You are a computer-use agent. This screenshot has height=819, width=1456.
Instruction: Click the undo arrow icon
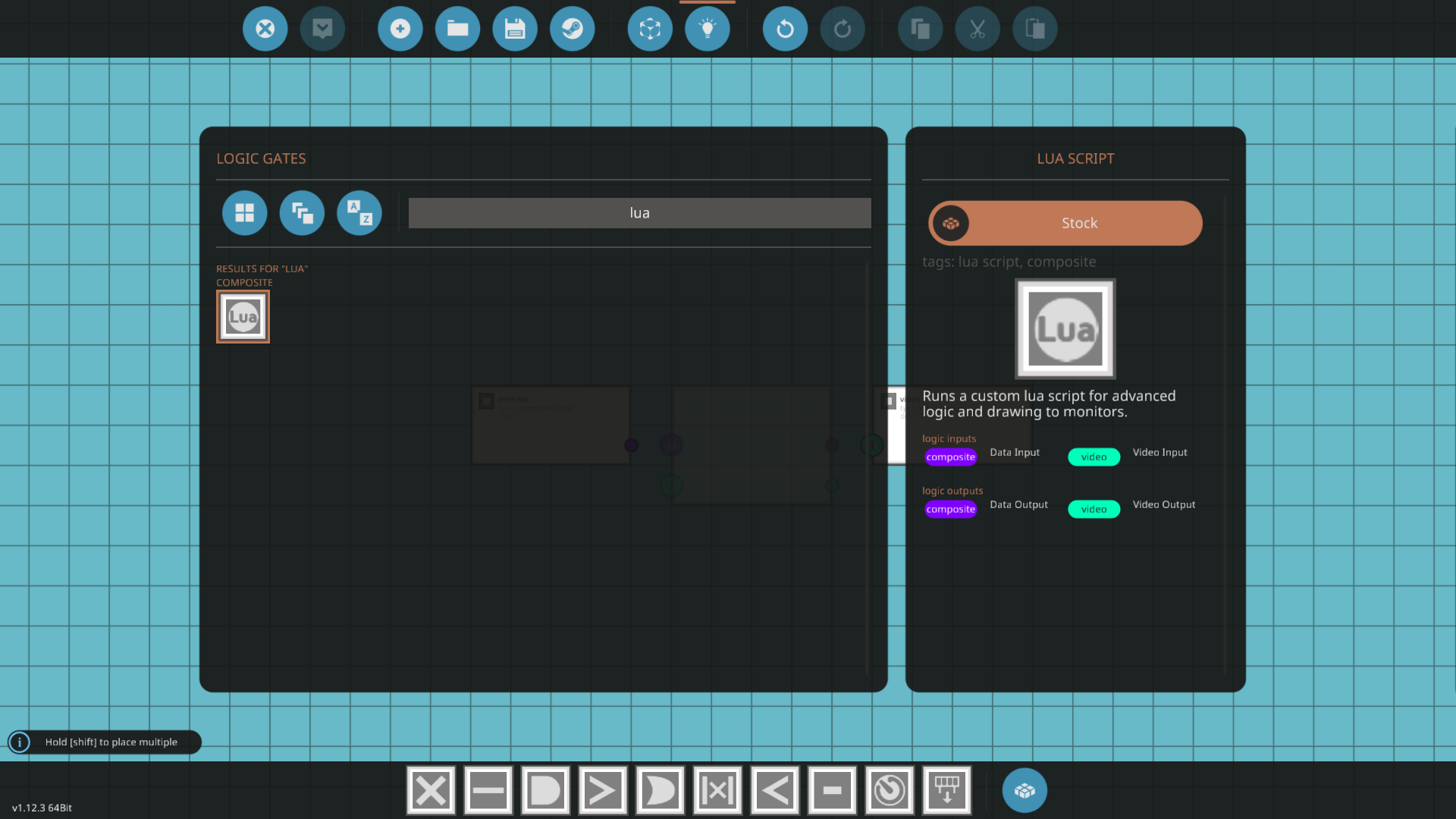click(x=785, y=29)
